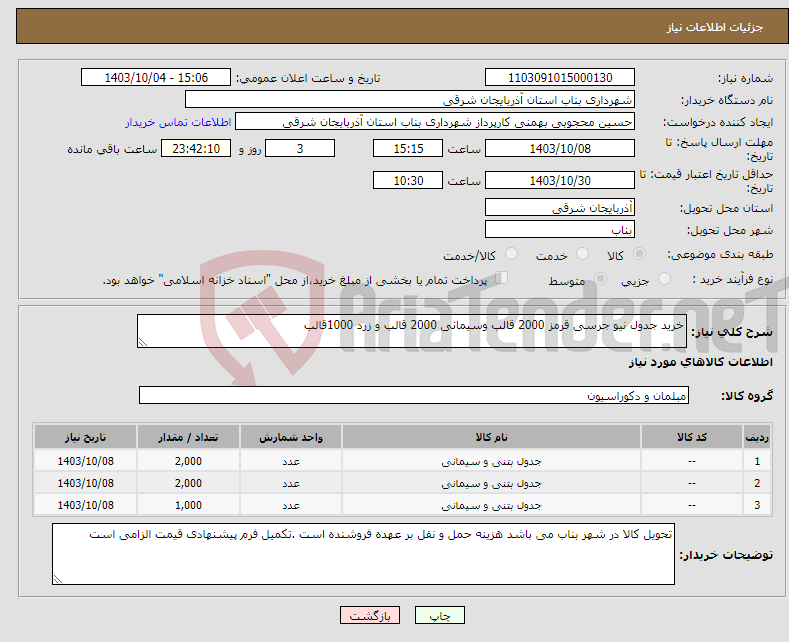Click the delivery province field آذربایجان شرقی
Image resolution: width=789 pixels, height=642 pixels.
click(560, 207)
